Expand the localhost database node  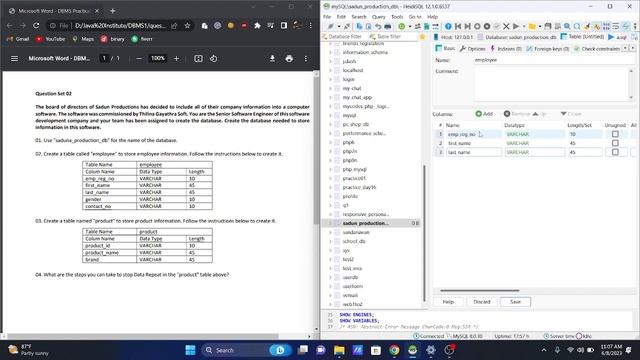tap(330, 70)
